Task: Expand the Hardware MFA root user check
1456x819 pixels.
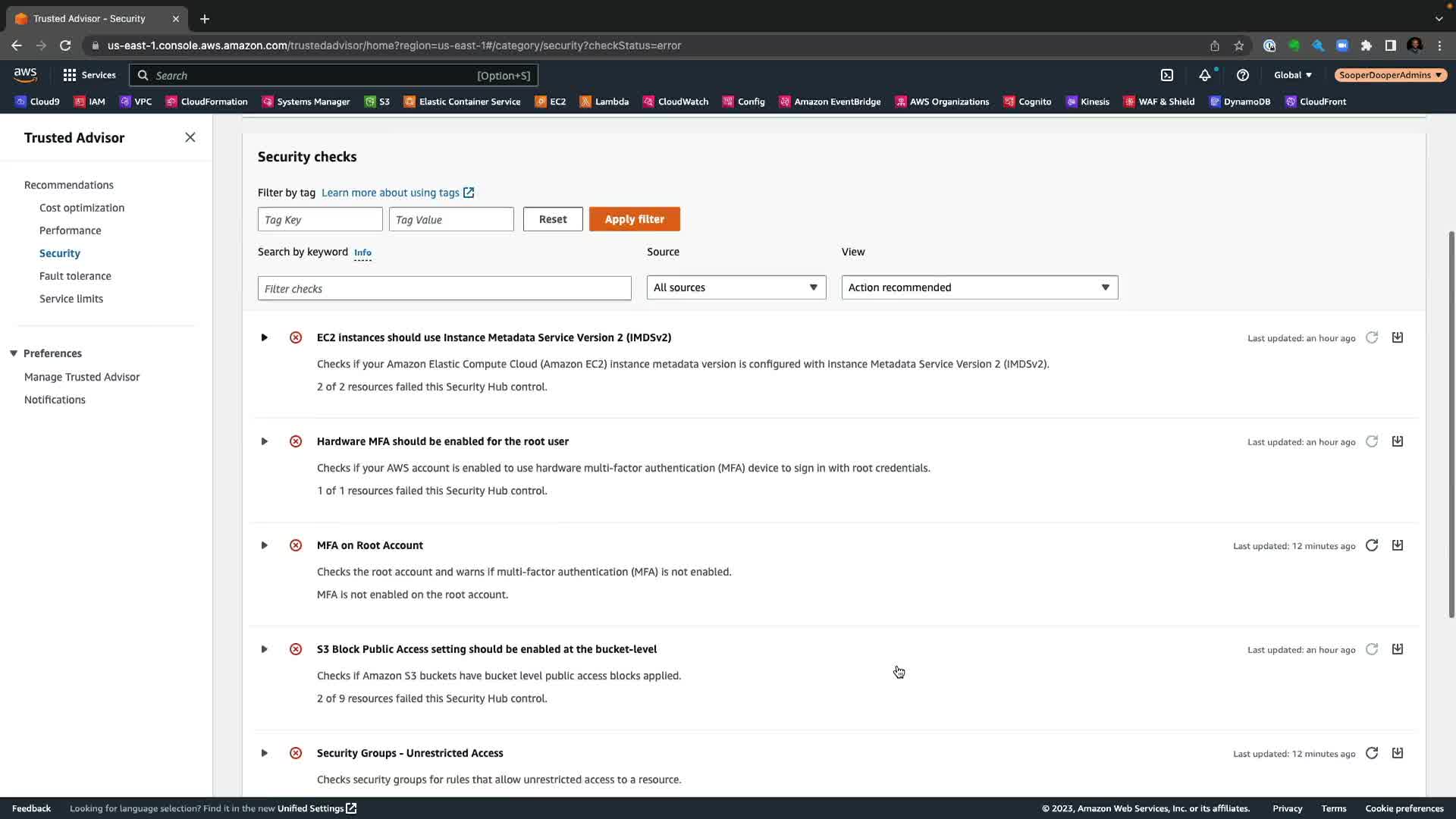Action: pyautogui.click(x=265, y=441)
